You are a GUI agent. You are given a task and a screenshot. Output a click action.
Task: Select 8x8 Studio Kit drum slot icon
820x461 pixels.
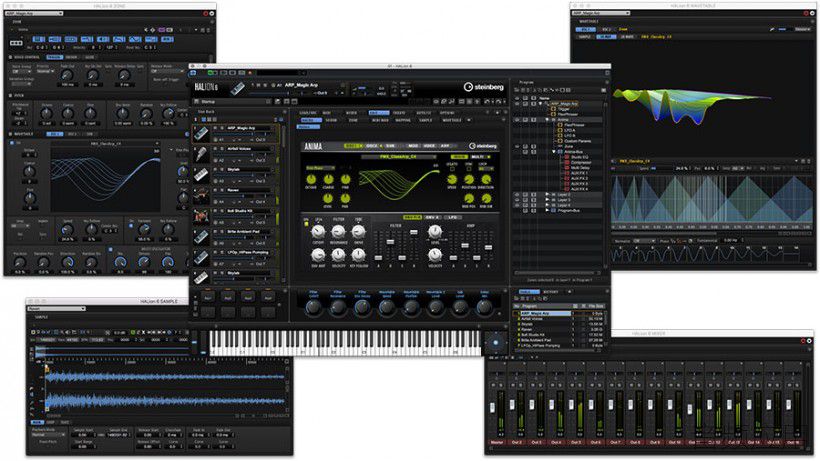tap(201, 216)
